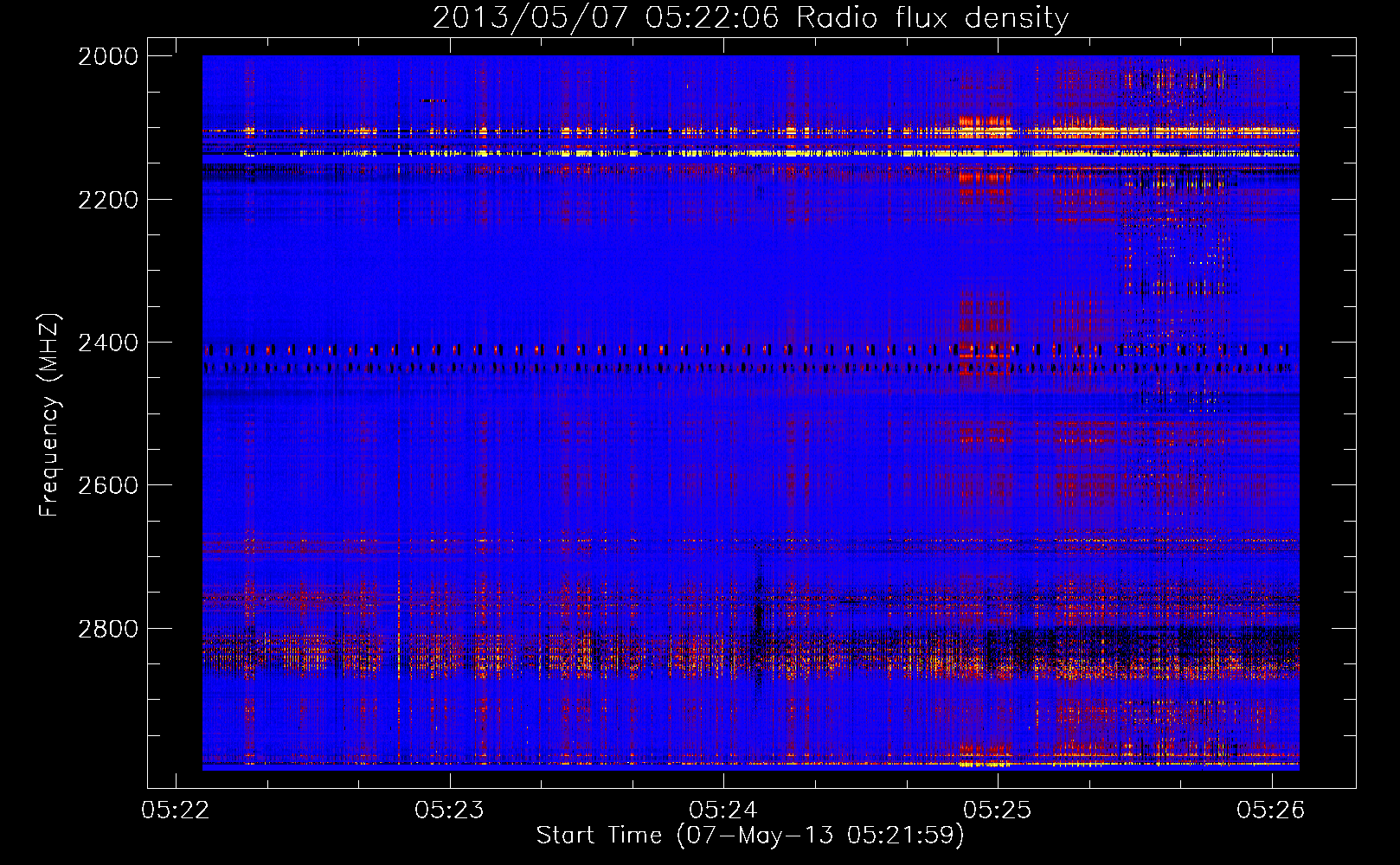
Task: Select the 2200 frequency tick label
Action: coord(108,200)
